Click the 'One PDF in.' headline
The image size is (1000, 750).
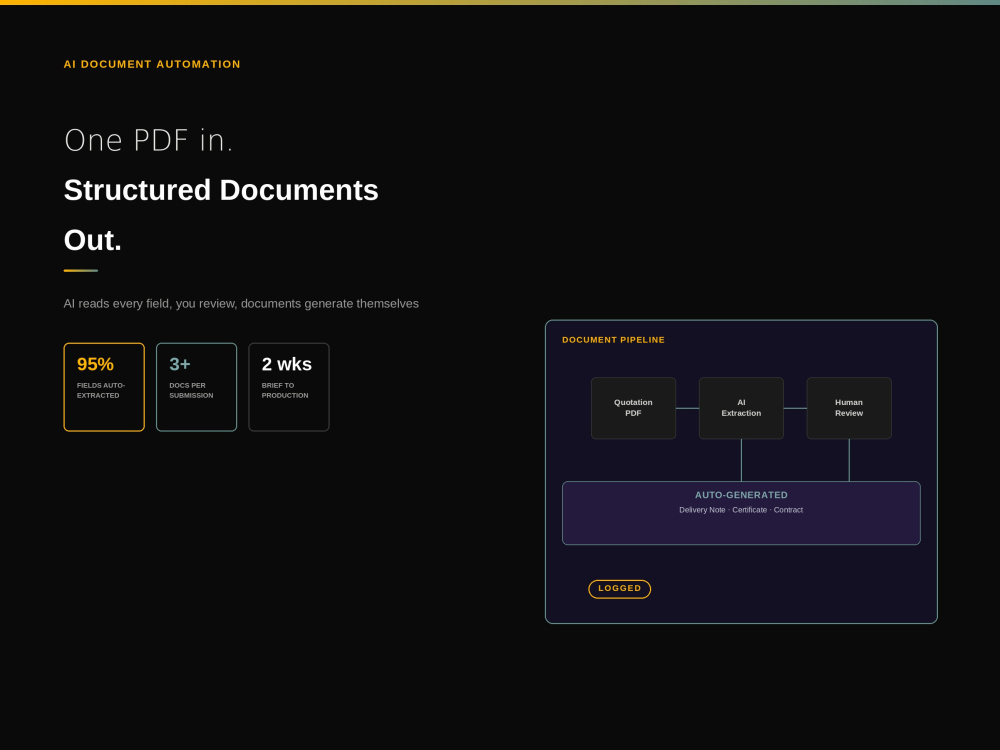click(x=149, y=140)
